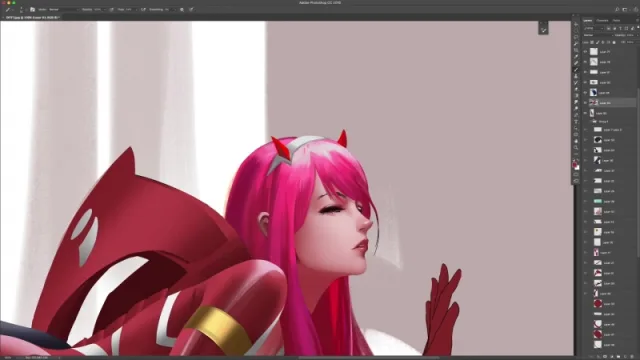640x360 pixels.
Task: Open the Flow value dropdown
Action: (x=136, y=9)
